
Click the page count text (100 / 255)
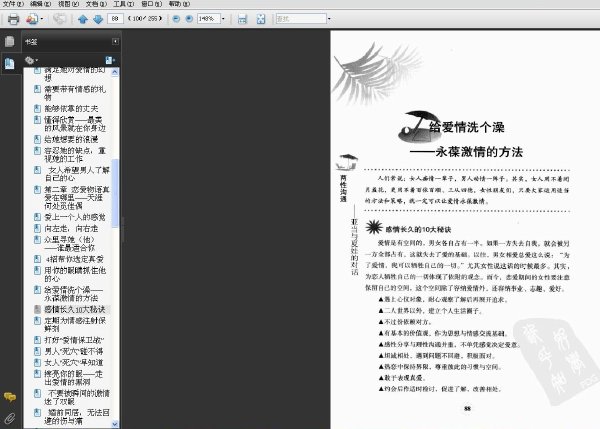(x=145, y=18)
